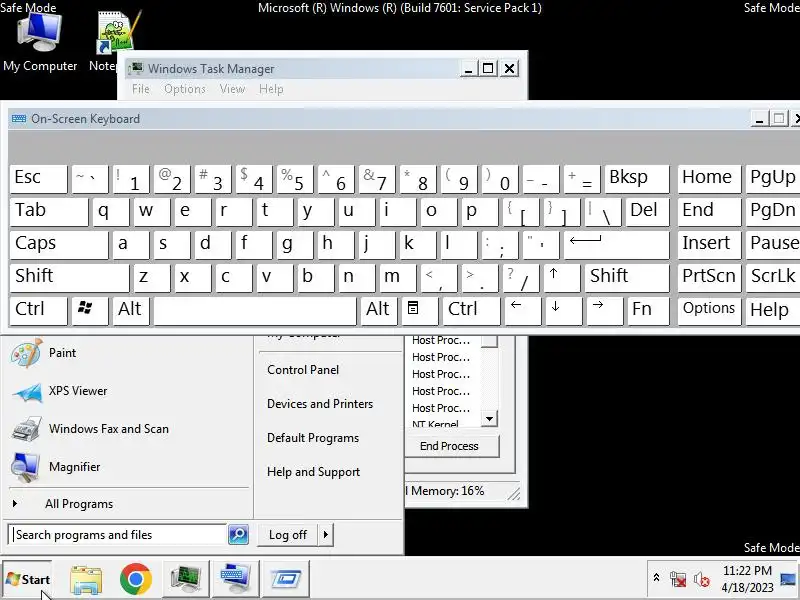Open the muted volume tray icon

702,579
